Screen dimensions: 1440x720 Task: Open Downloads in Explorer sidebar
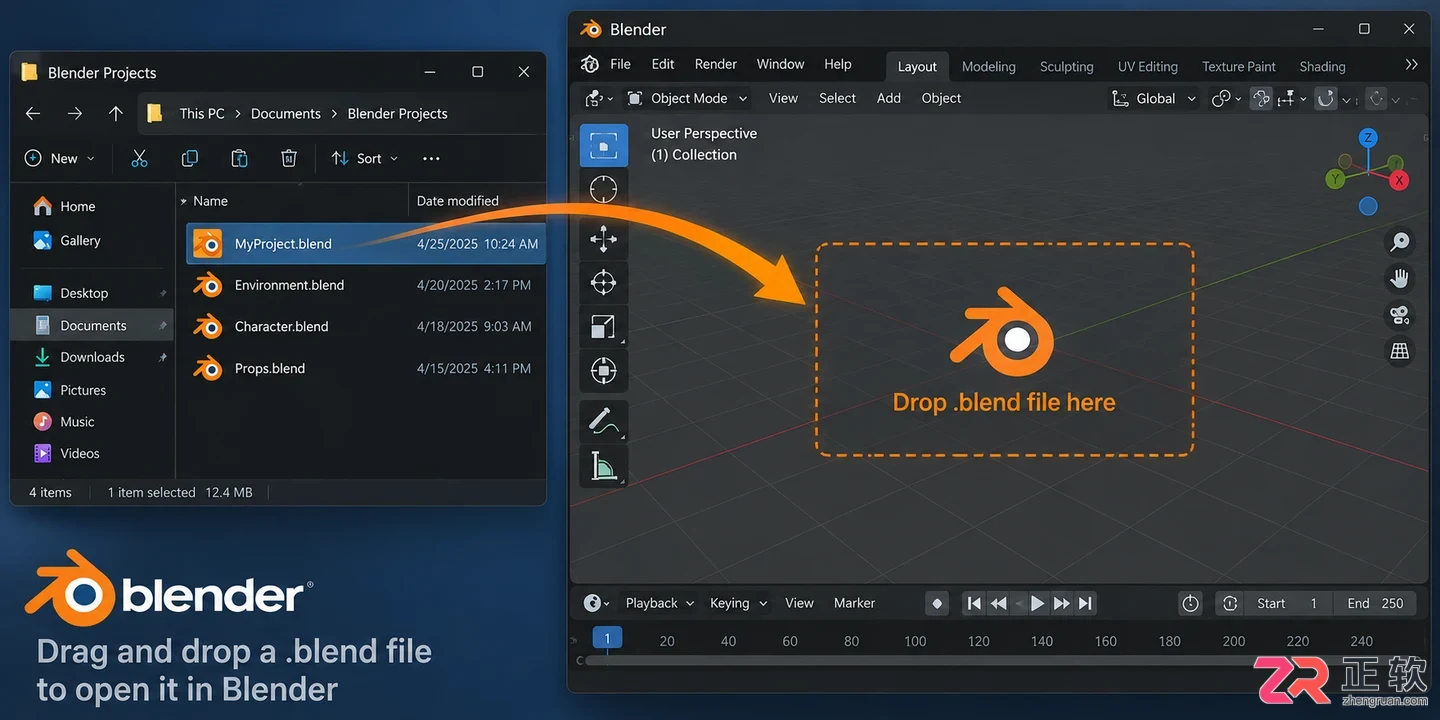[x=92, y=357]
